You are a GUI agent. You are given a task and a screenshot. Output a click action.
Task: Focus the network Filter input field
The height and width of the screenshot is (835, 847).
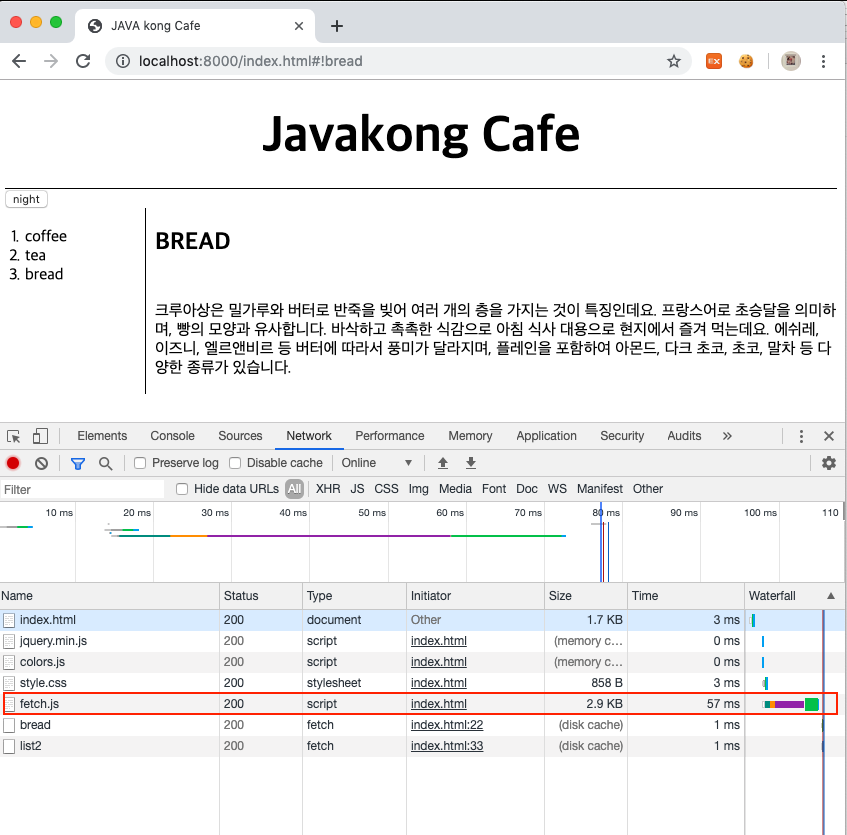pyautogui.click(x=82, y=489)
